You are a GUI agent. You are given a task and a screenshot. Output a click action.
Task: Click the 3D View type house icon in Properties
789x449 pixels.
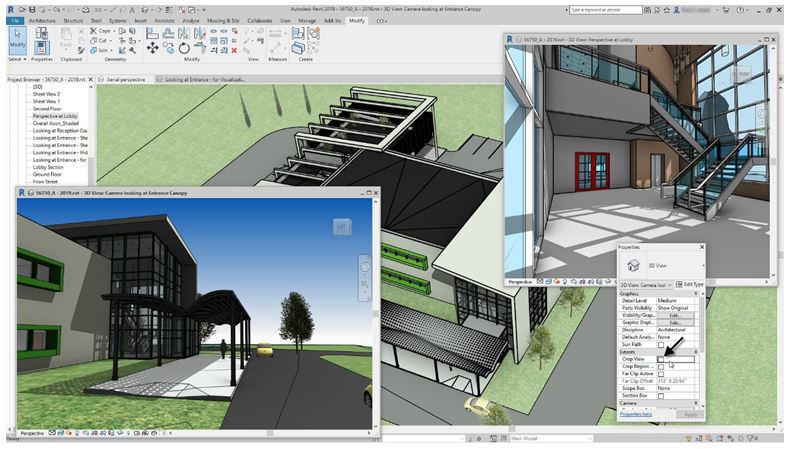point(633,265)
